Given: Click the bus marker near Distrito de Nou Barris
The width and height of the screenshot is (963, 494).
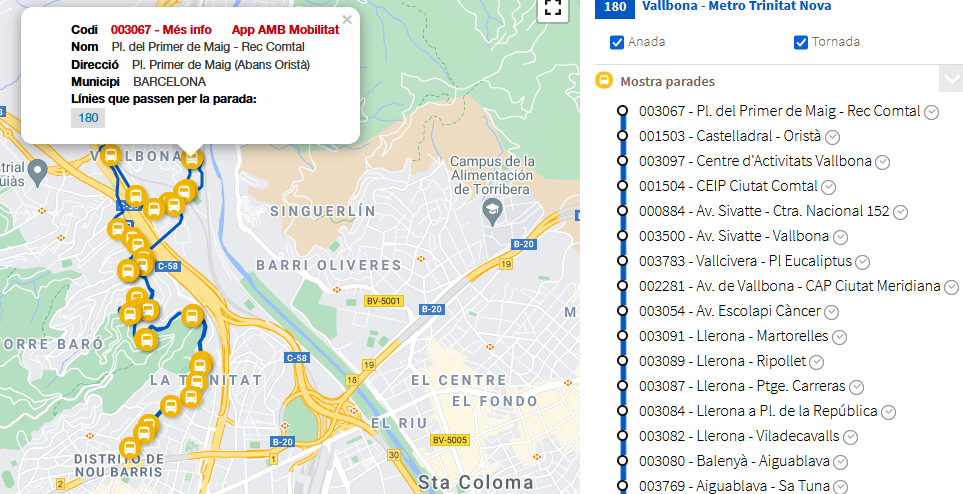Looking at the screenshot, I should (129, 448).
